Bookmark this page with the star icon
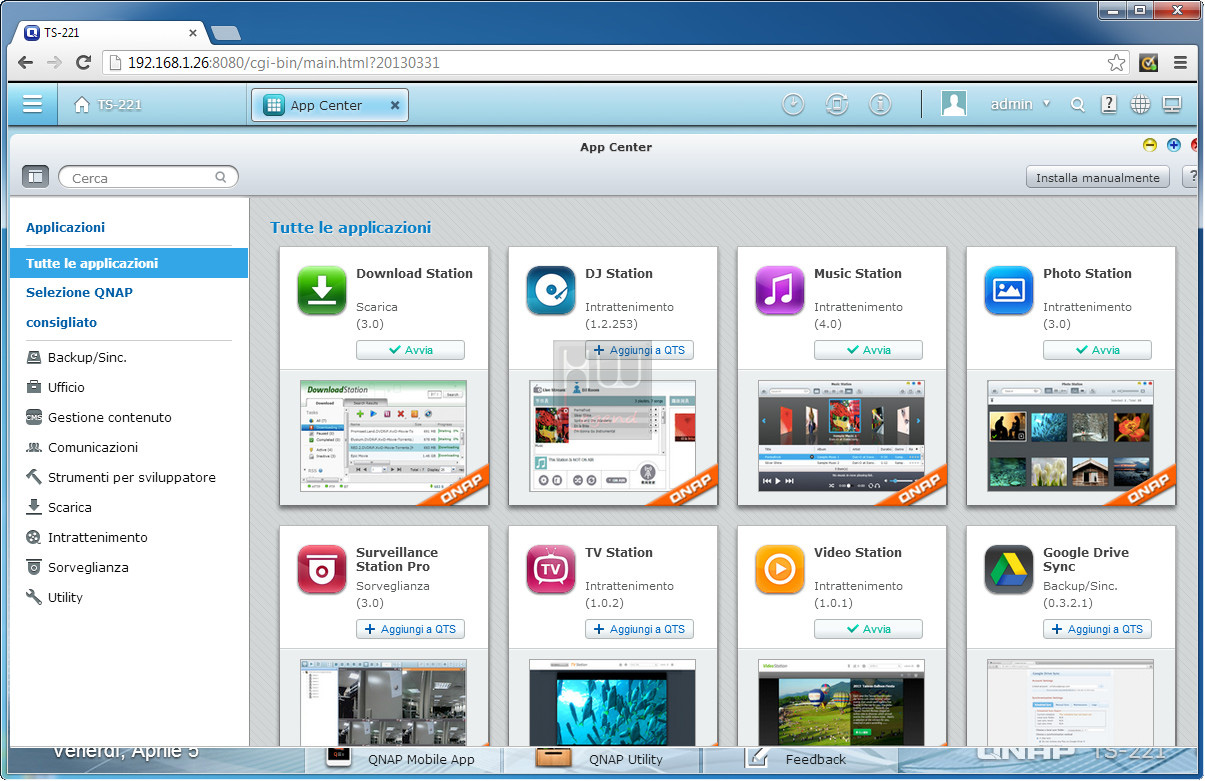 point(1116,62)
